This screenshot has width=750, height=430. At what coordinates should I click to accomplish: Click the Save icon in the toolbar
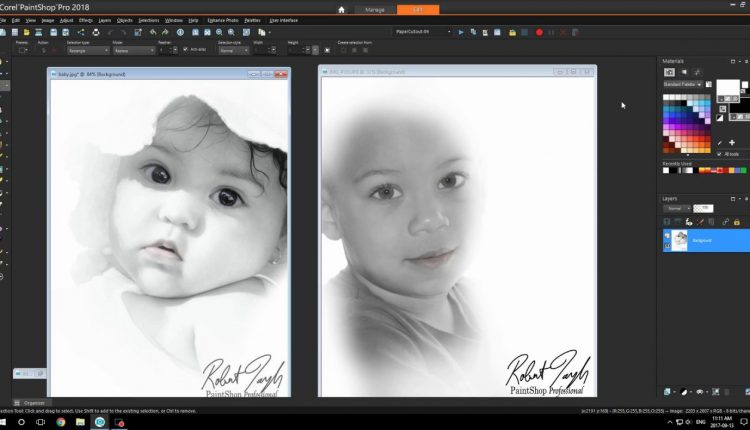[x=54, y=33]
